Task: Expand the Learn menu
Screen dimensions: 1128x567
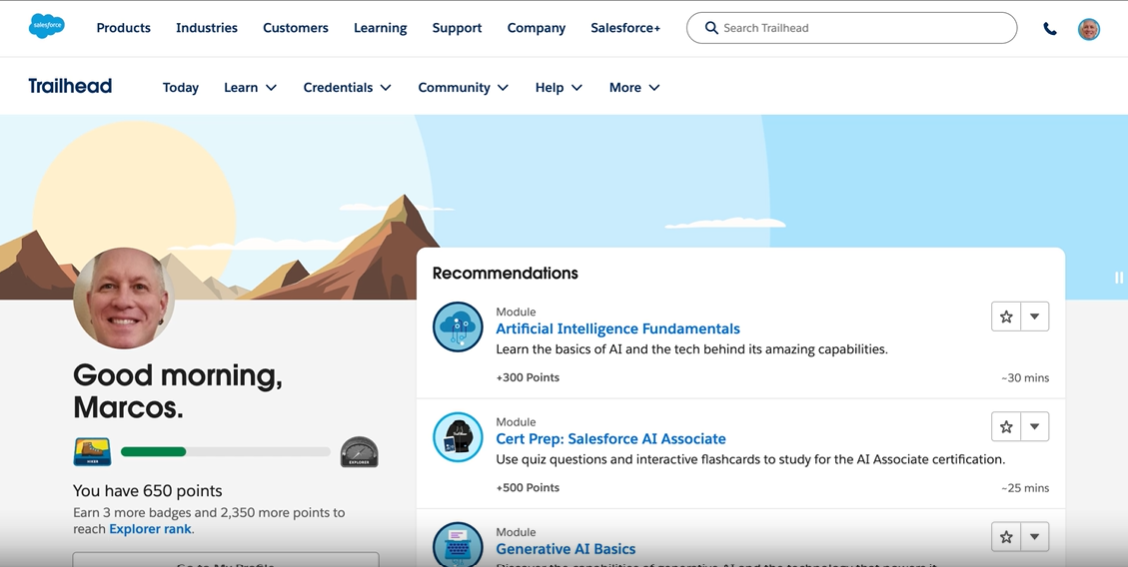Action: click(x=250, y=87)
